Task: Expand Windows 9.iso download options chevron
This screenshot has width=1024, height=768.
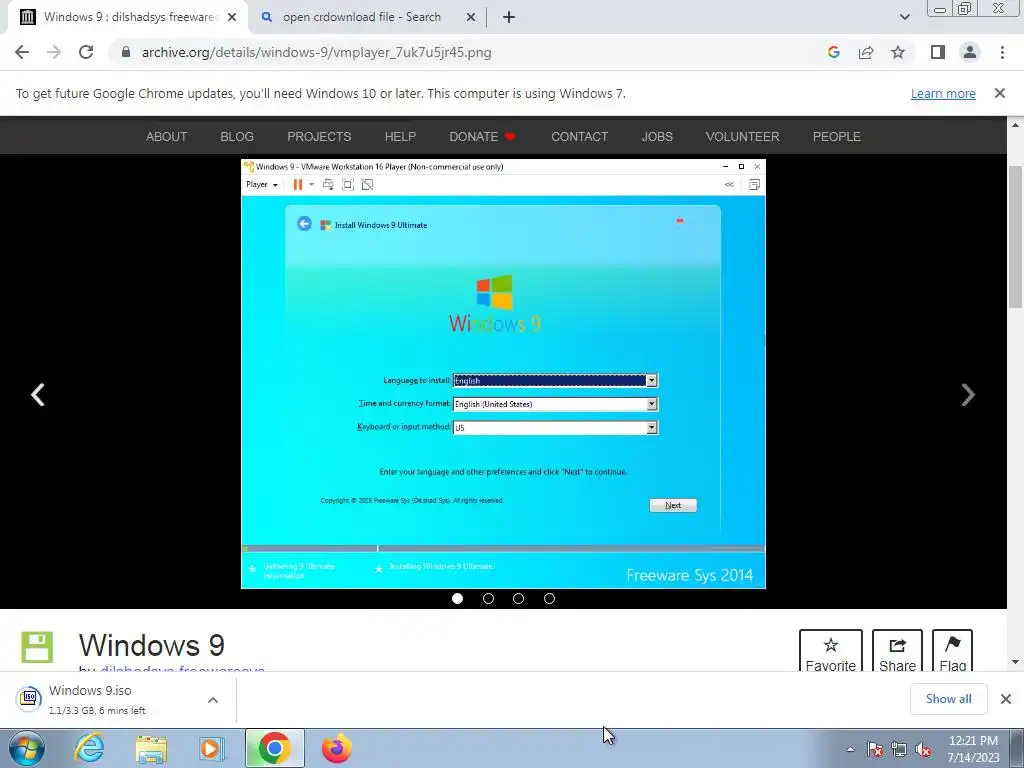Action: [x=213, y=699]
